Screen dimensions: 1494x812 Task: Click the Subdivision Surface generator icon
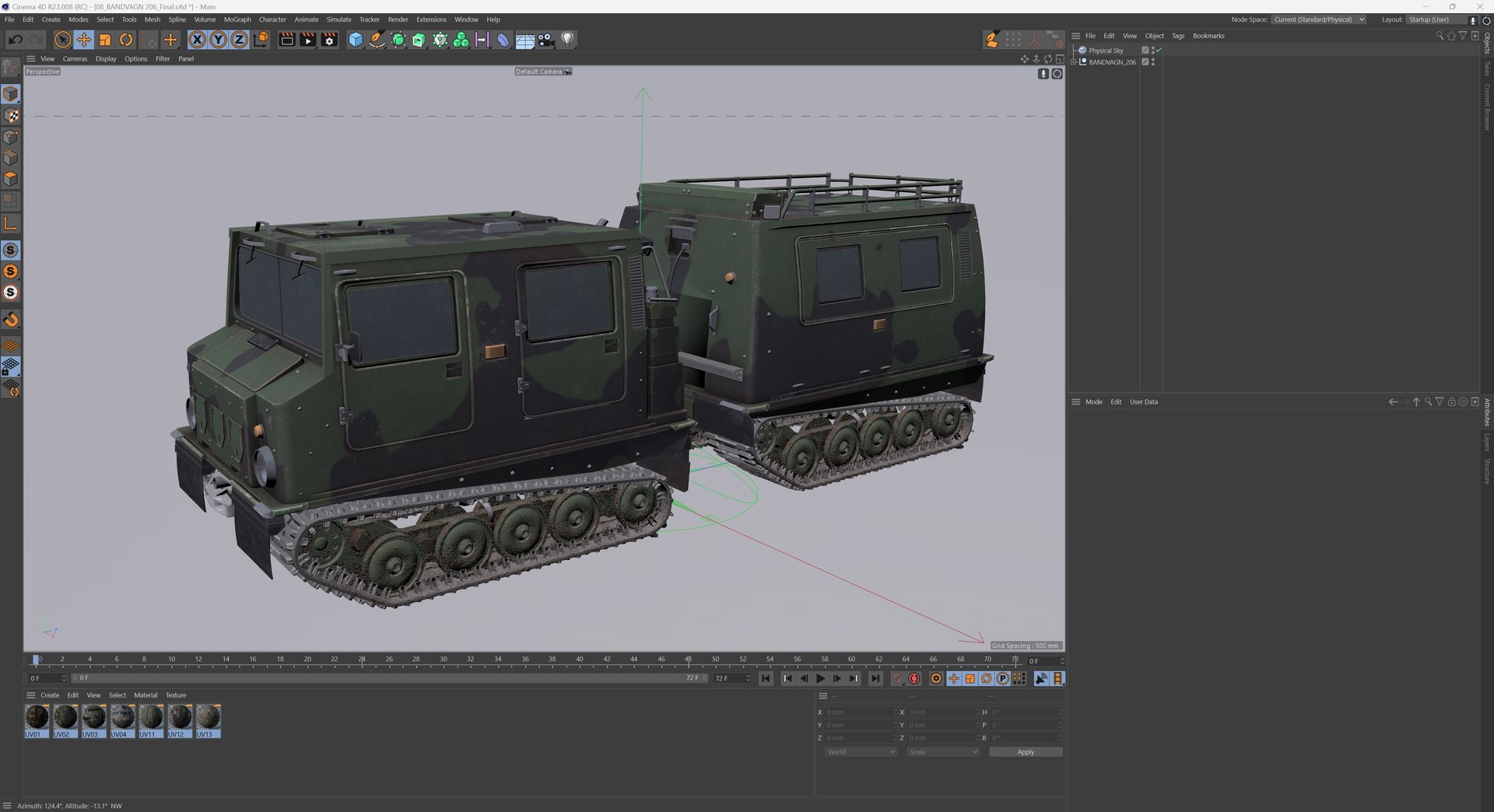tap(398, 40)
